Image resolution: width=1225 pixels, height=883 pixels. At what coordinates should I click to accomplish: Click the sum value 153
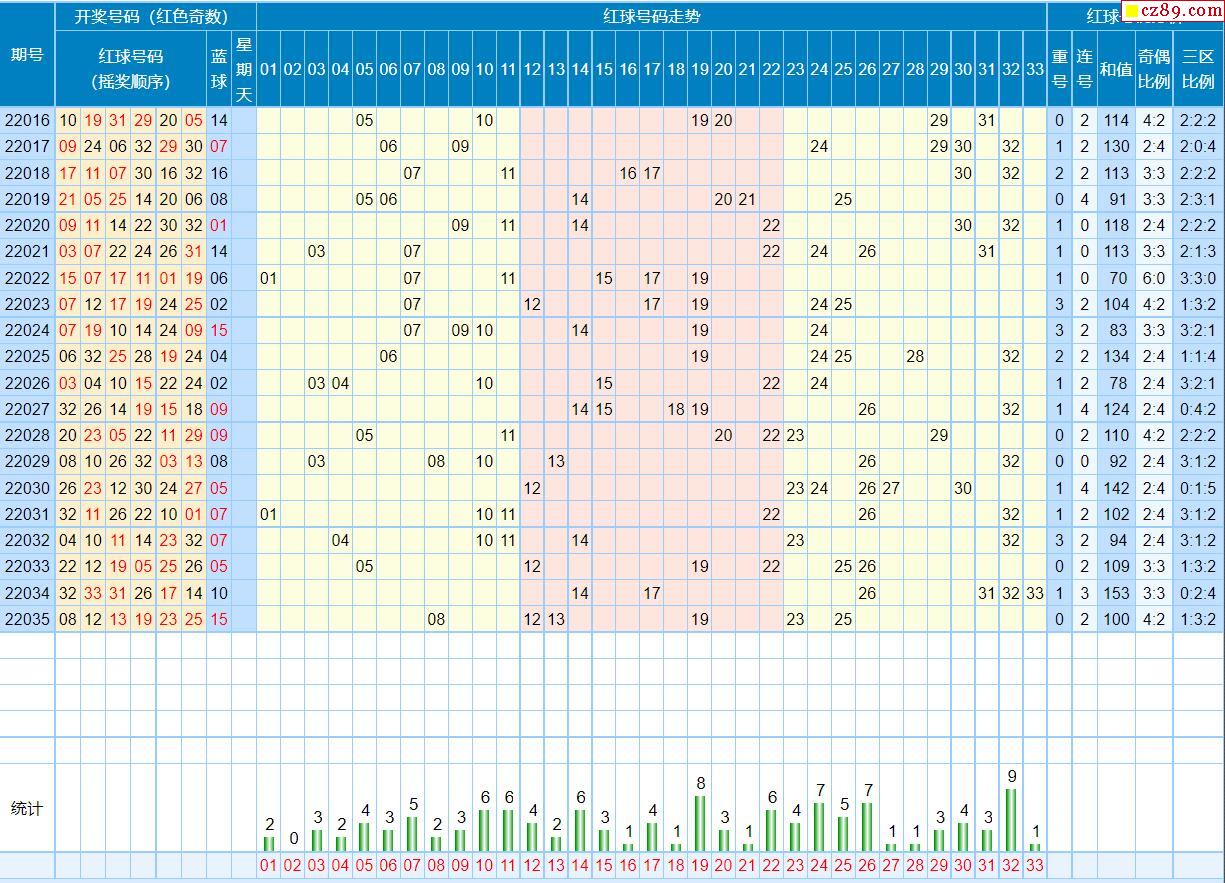coord(1115,593)
